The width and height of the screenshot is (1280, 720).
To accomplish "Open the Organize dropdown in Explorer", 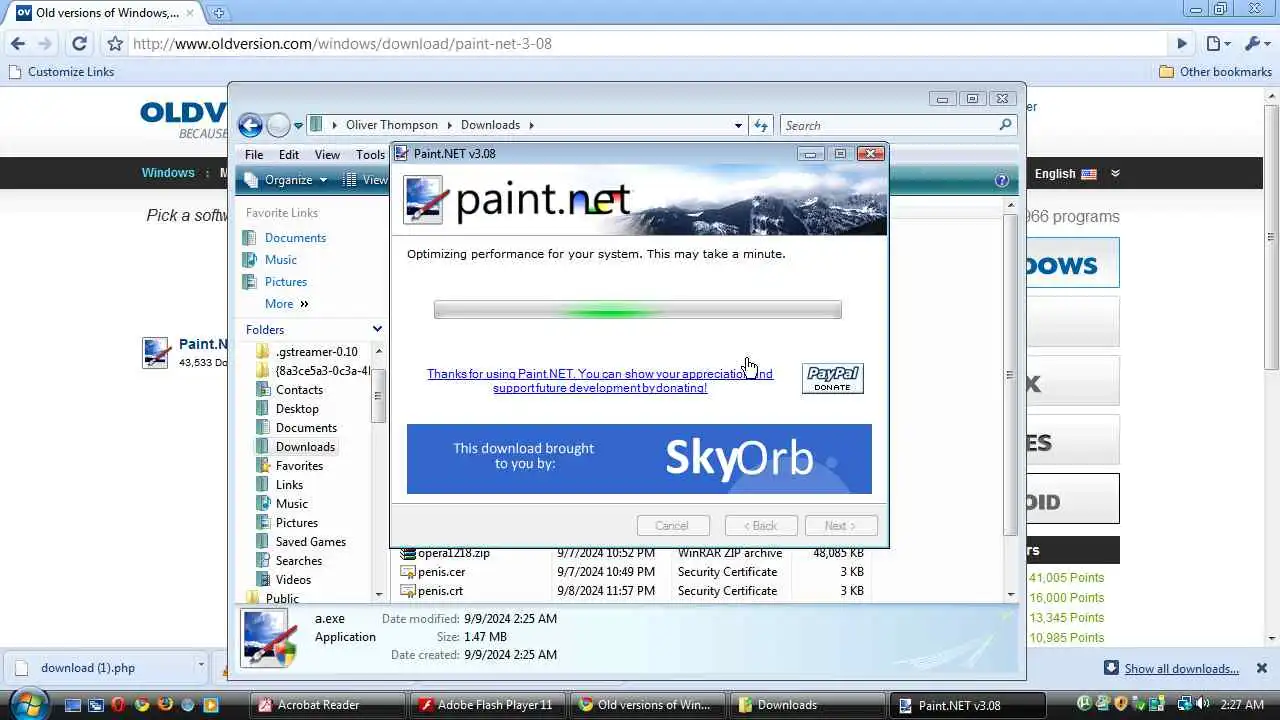I will pos(286,180).
